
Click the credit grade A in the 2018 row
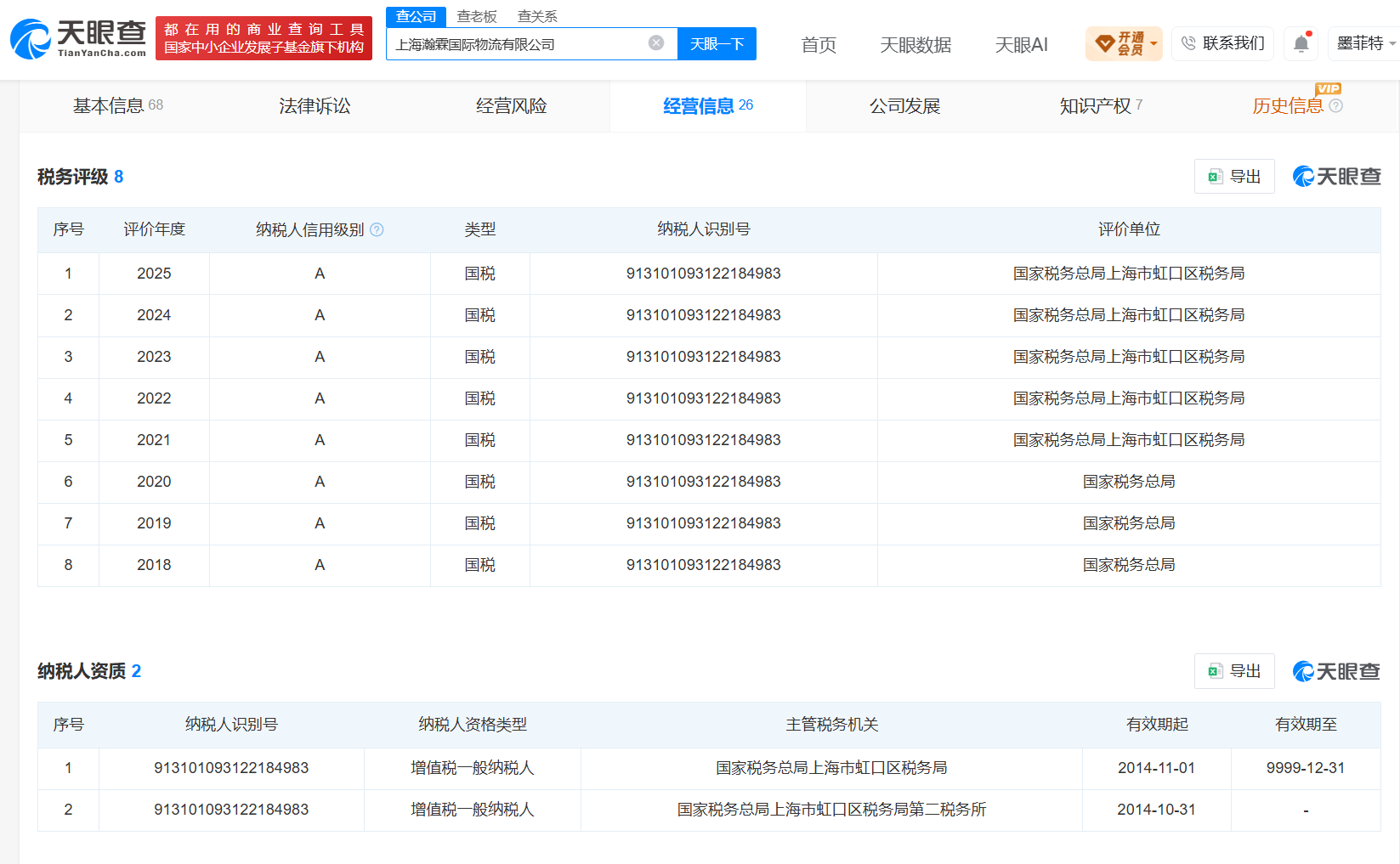click(320, 565)
